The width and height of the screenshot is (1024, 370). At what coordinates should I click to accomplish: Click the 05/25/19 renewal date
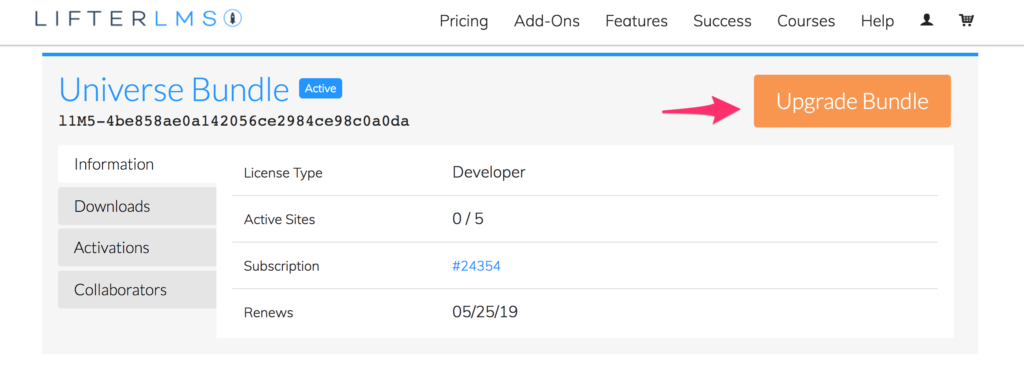tap(485, 313)
